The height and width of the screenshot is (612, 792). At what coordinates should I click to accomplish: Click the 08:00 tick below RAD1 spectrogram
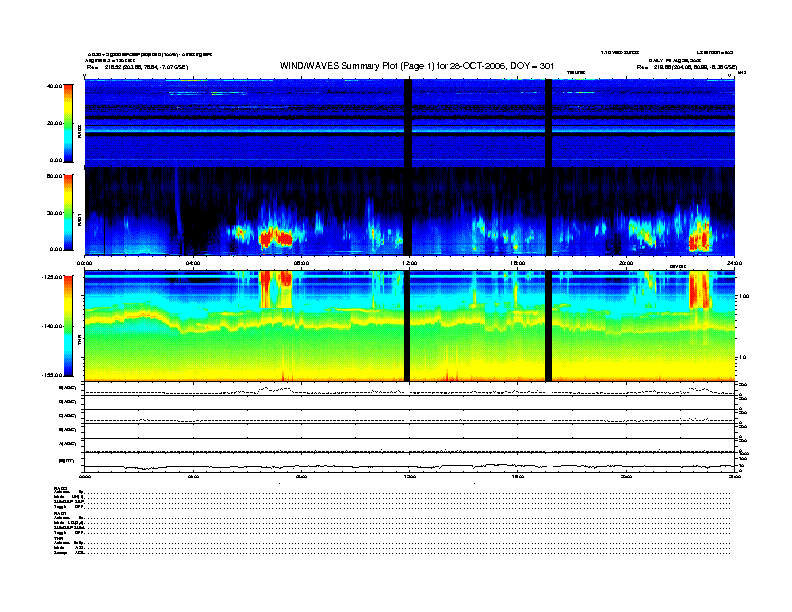click(301, 263)
